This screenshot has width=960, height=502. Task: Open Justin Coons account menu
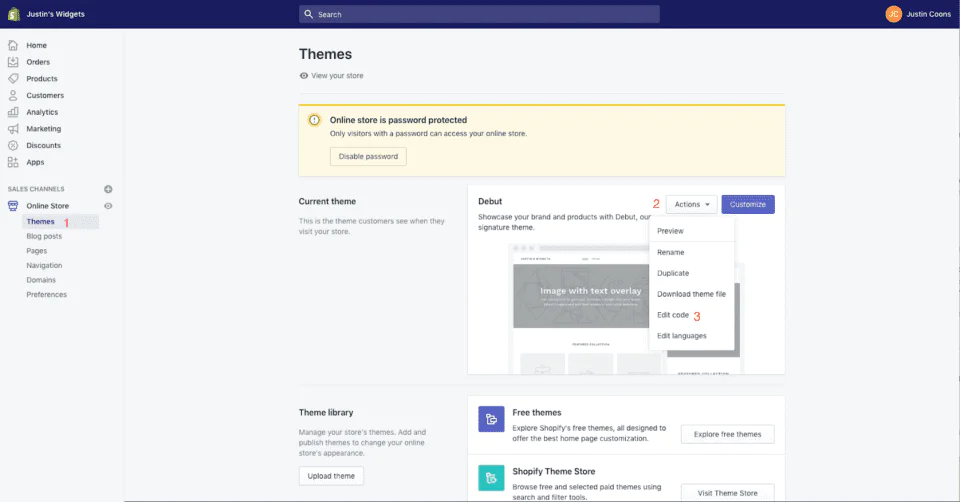pos(917,14)
